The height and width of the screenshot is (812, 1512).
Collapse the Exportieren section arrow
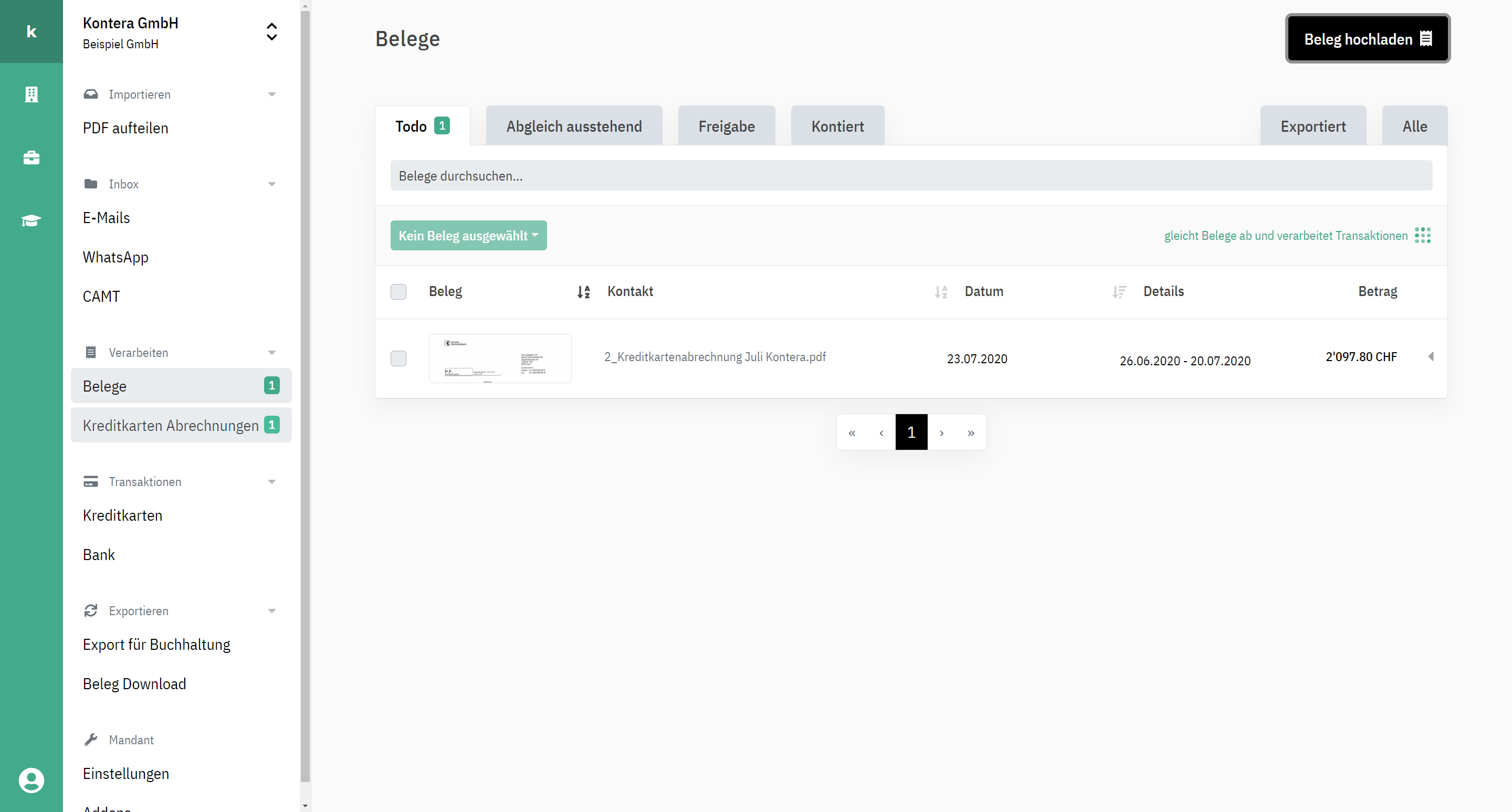271,610
